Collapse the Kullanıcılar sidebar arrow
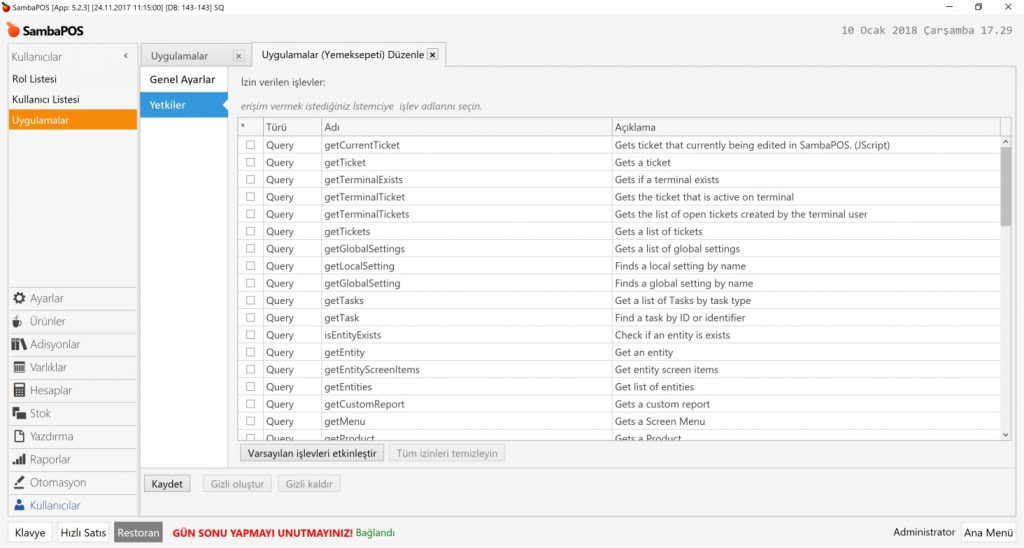Image resolution: width=1024 pixels, height=548 pixels. tap(125, 57)
